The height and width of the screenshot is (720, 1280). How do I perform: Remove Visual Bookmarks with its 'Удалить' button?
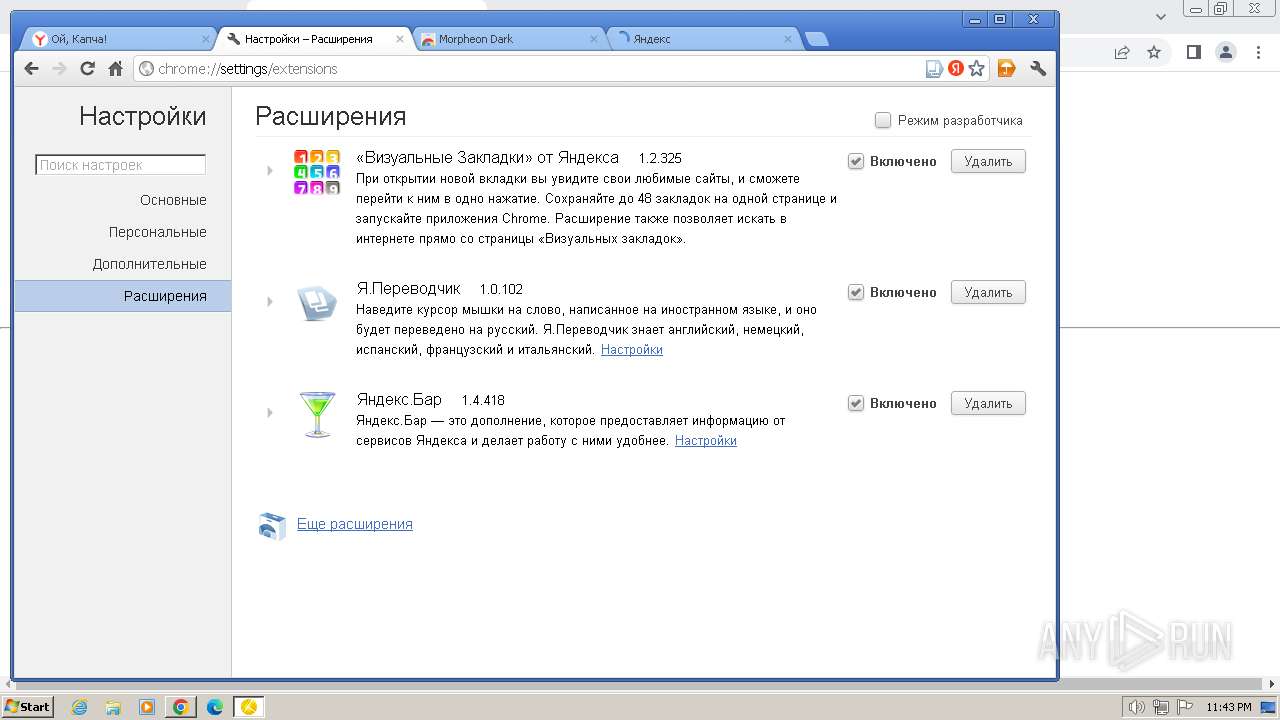coord(988,161)
